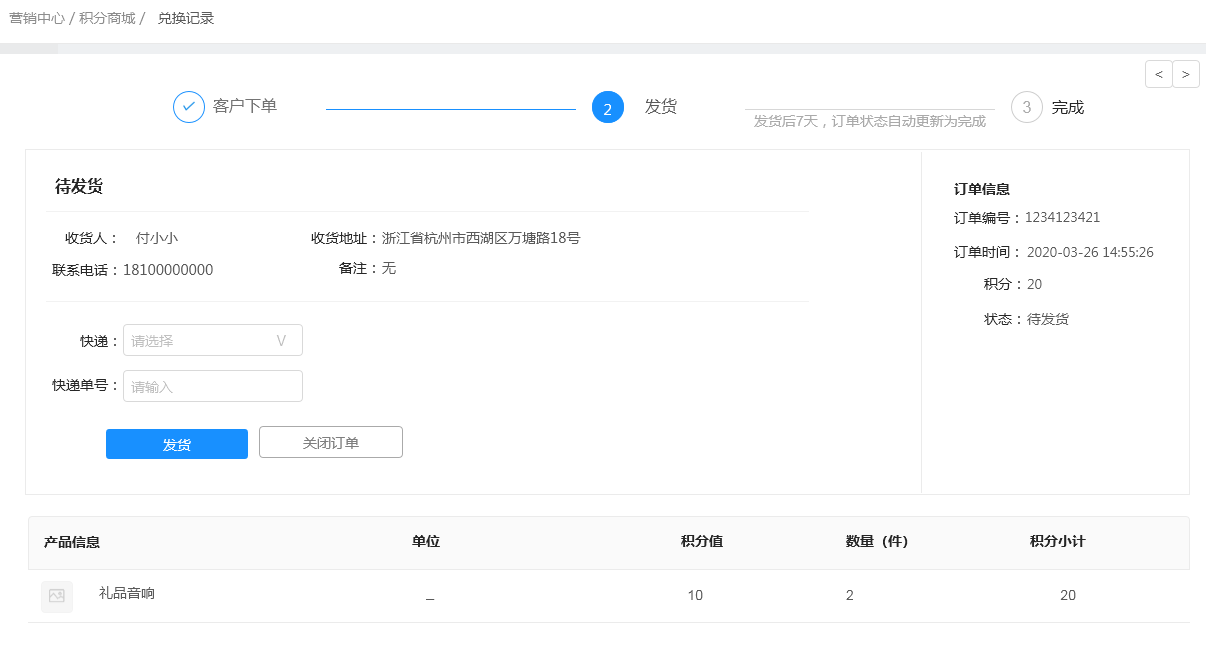This screenshot has width=1206, height=654.
Task: Click the recipient name 付小小
Action: pos(157,238)
